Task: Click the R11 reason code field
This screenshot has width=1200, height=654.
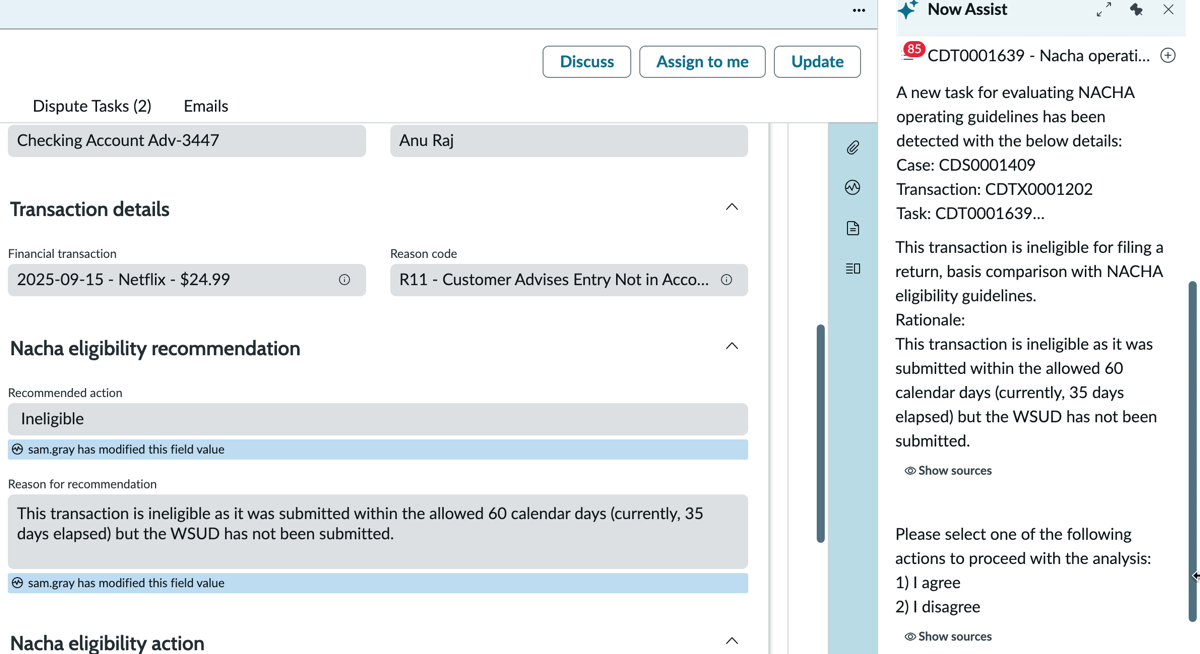Action: (569, 280)
